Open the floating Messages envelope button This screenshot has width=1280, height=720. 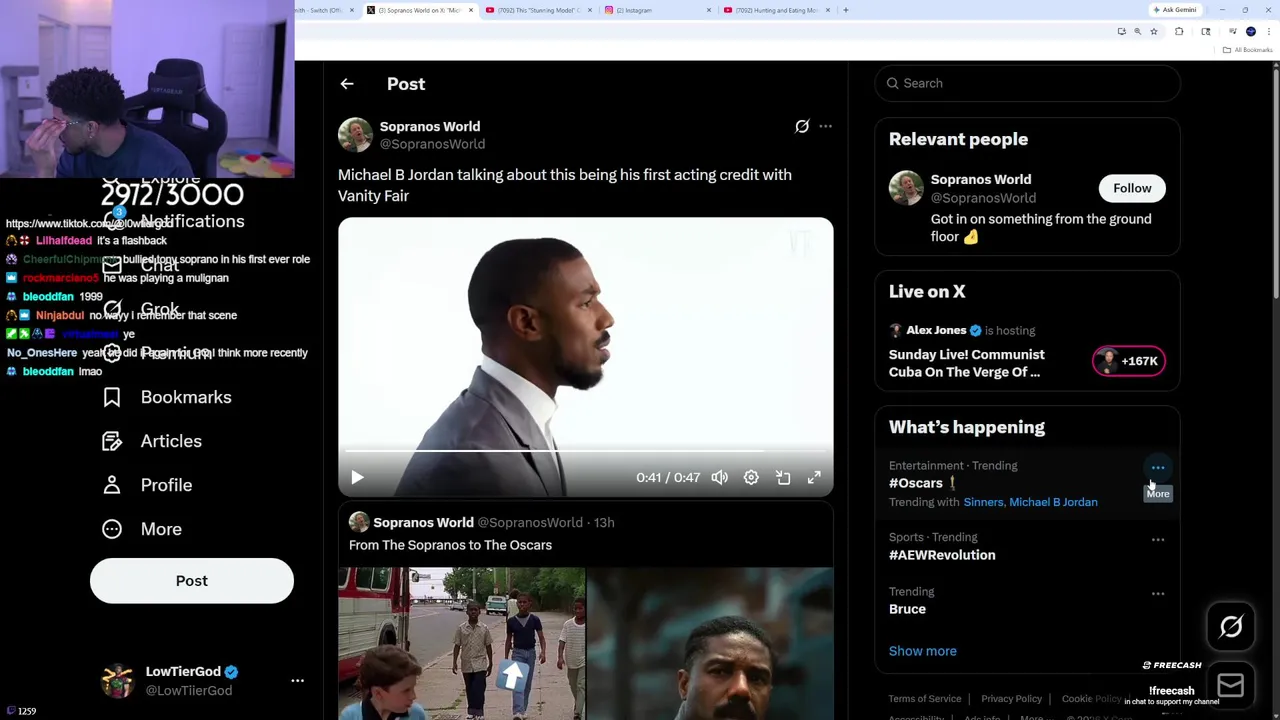click(x=1231, y=685)
